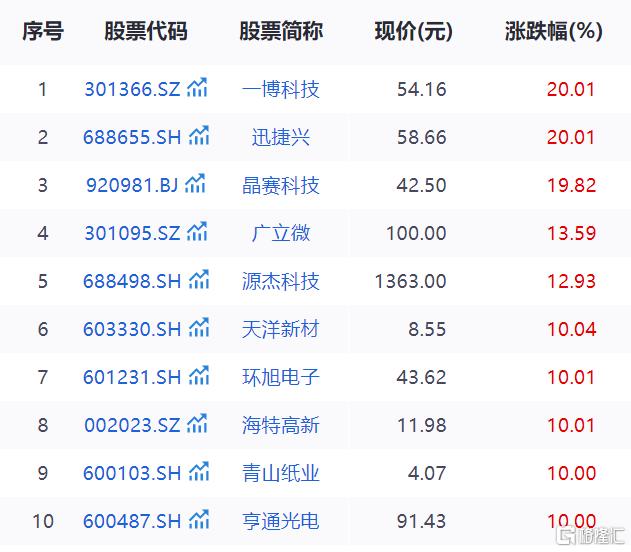Open chart icon beside 600103.SH
Screen dimensions: 631x552
coord(199,471)
